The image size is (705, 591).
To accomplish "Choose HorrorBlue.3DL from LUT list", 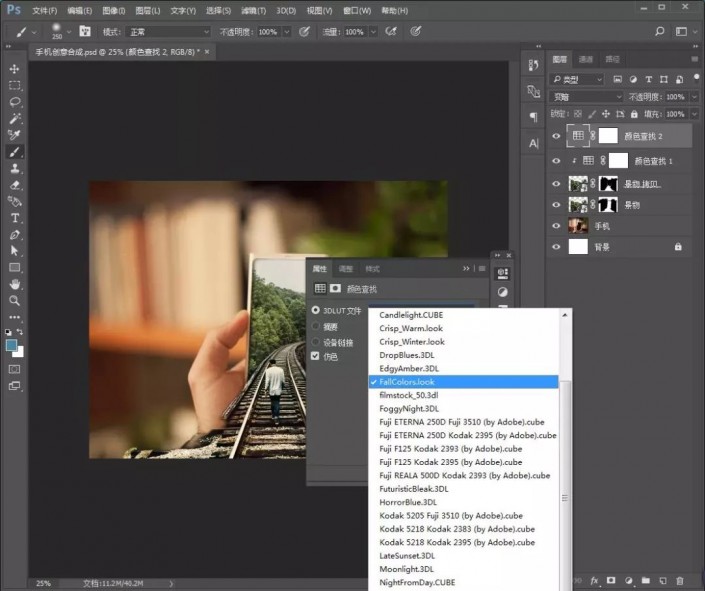I will (x=463, y=502).
